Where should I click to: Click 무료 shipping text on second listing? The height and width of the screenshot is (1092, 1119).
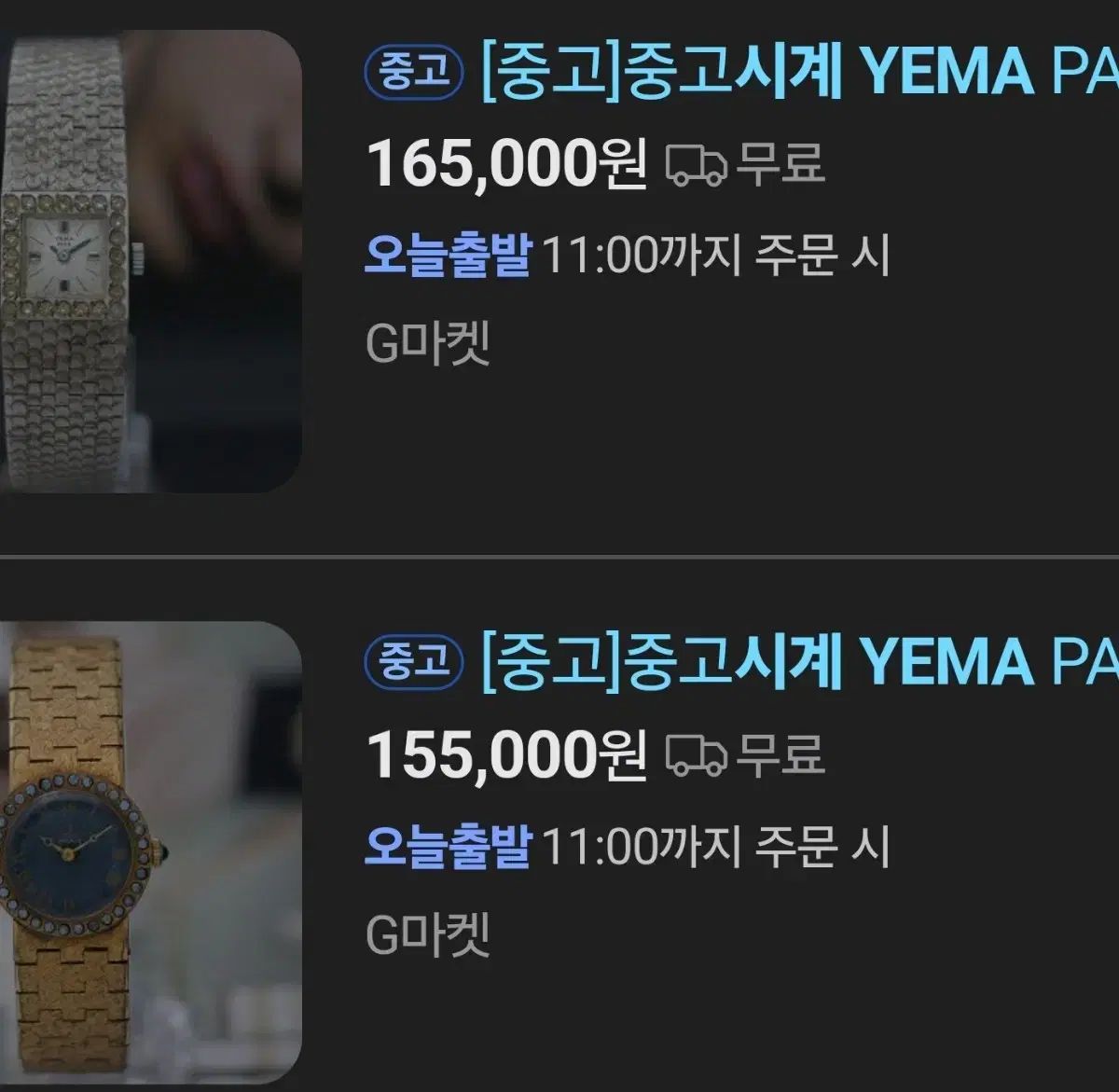coord(781,753)
